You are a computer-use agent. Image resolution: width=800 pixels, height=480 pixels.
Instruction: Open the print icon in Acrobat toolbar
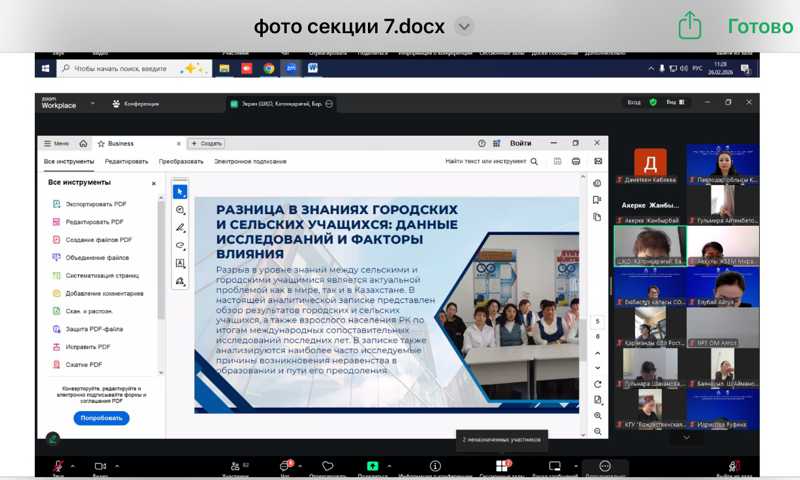click(576, 161)
